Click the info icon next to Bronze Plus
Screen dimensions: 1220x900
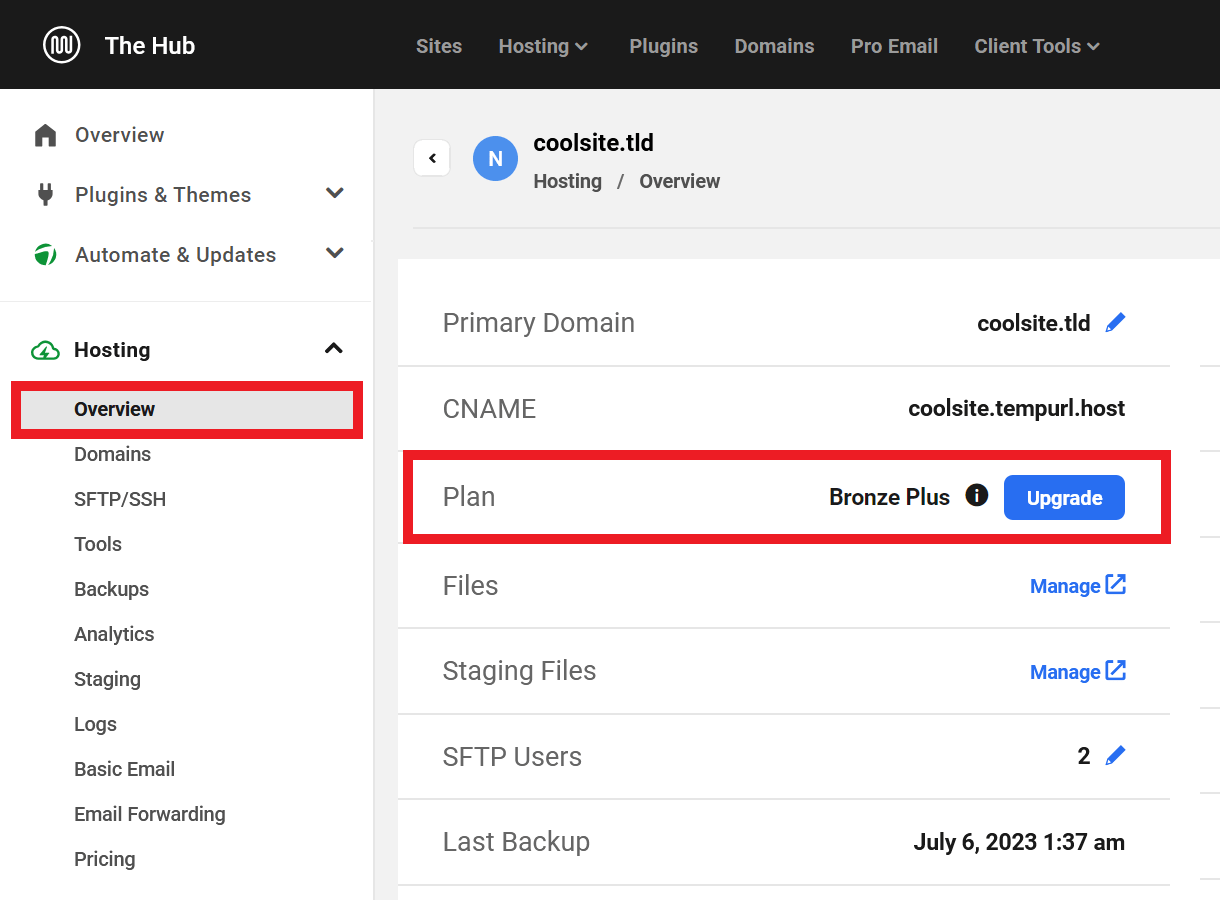pos(977,495)
